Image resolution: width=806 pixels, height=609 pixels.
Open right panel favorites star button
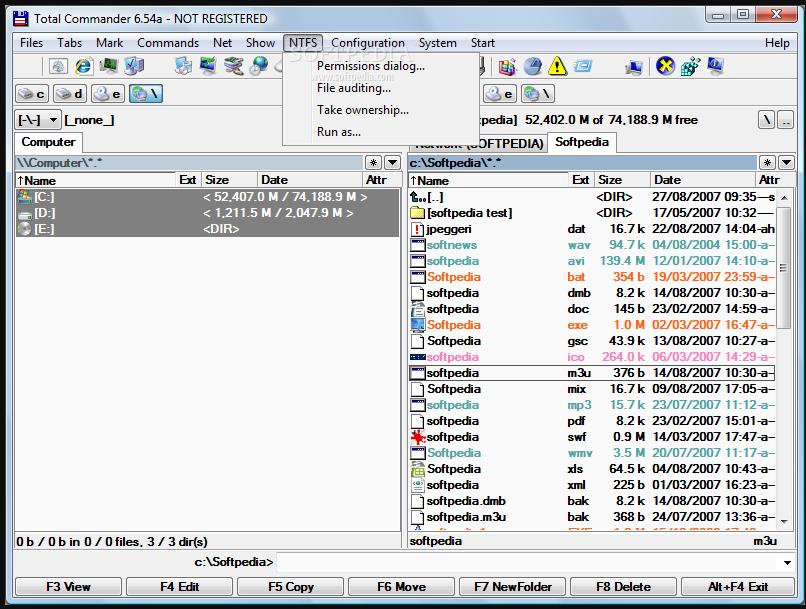tap(767, 163)
